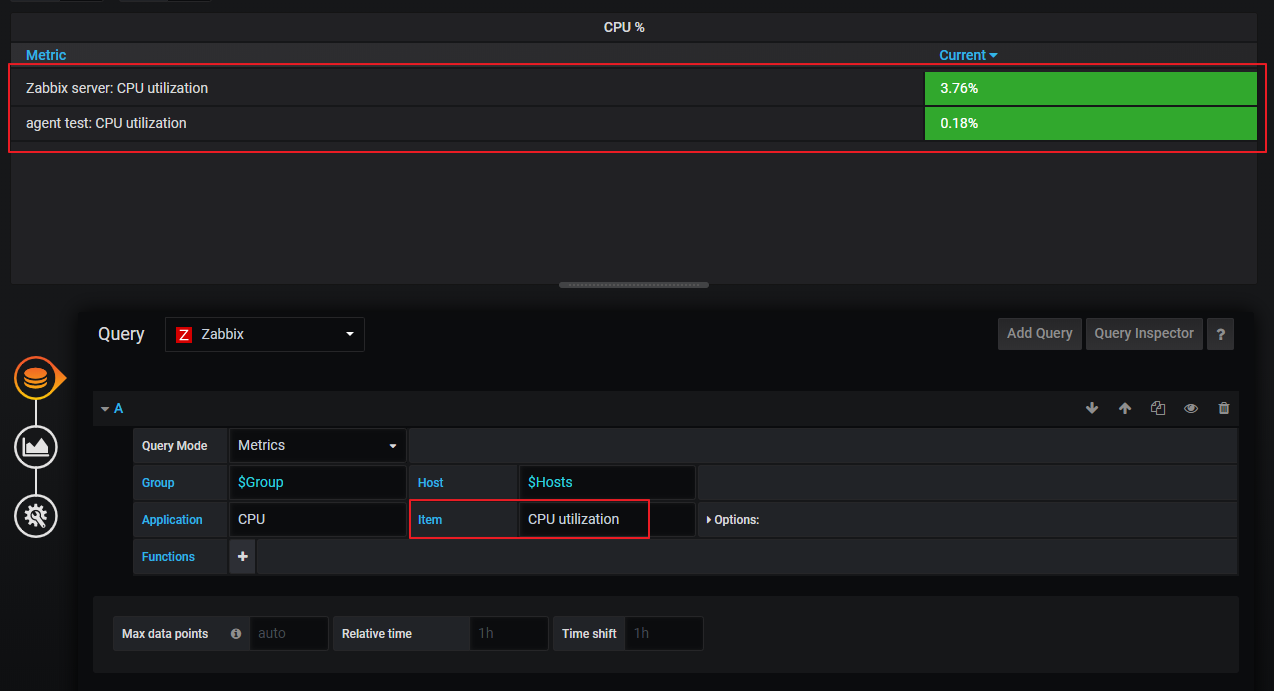Click the 3.76% green value cell
Viewport: 1274px width, 691px height.
pos(1090,88)
